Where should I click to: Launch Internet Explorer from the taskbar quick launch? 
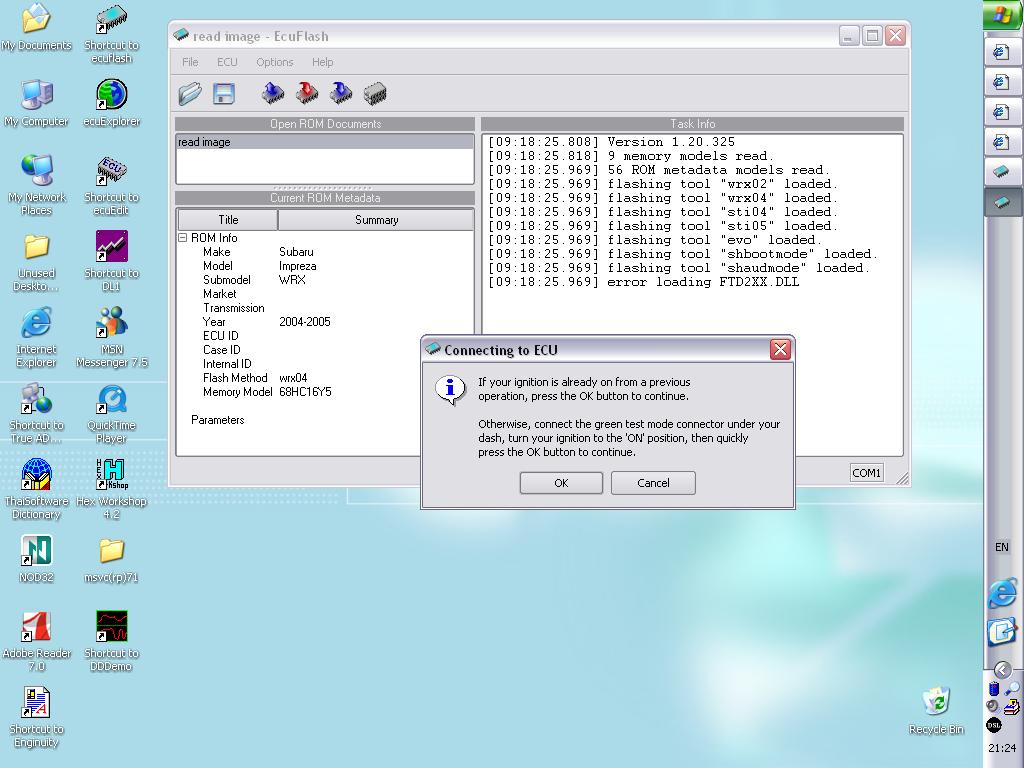tap(1002, 593)
